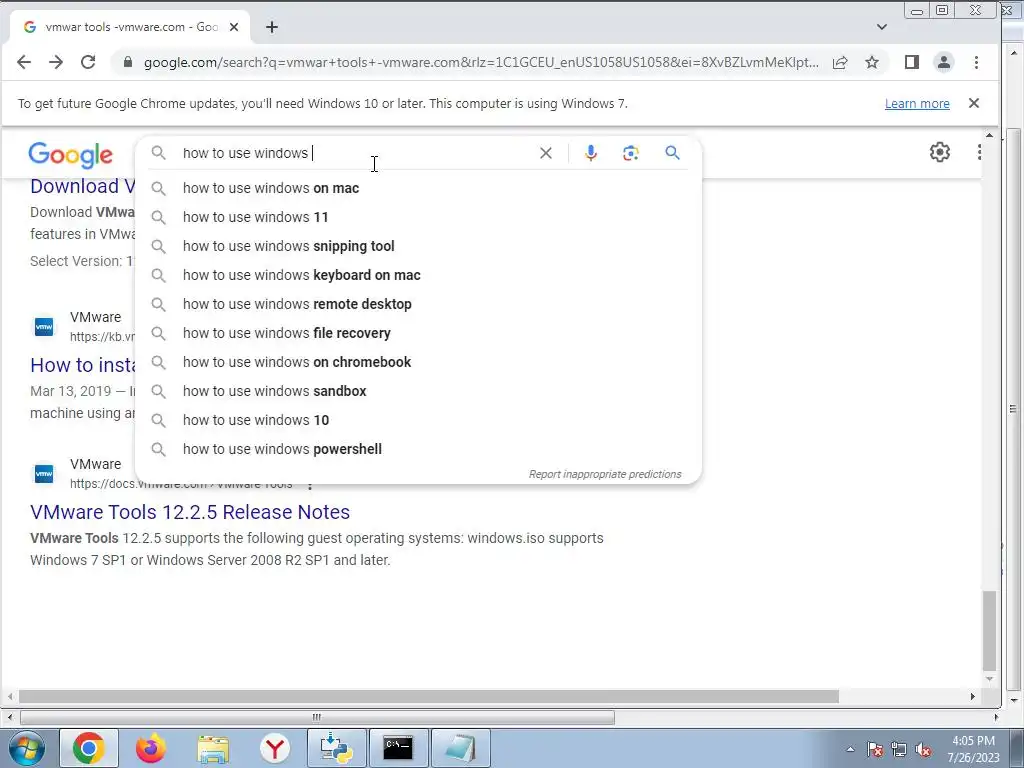Click Report inappropriate predictions
The image size is (1024, 768).
pos(605,474)
